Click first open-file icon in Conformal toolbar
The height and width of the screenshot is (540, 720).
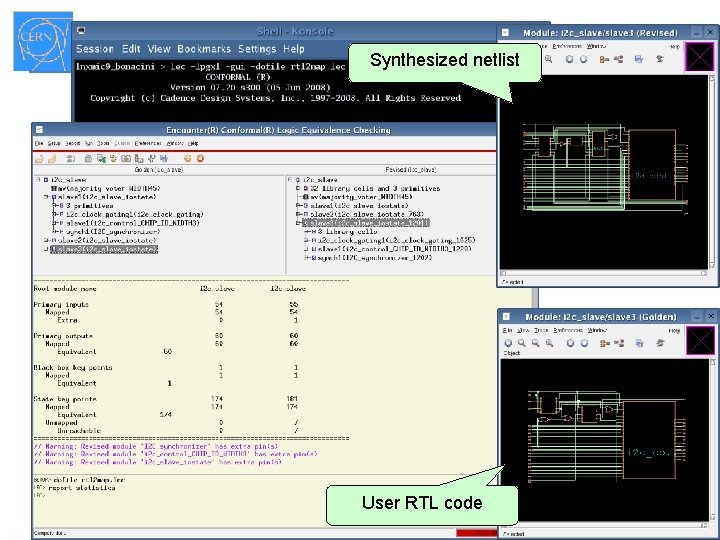(x=39, y=159)
